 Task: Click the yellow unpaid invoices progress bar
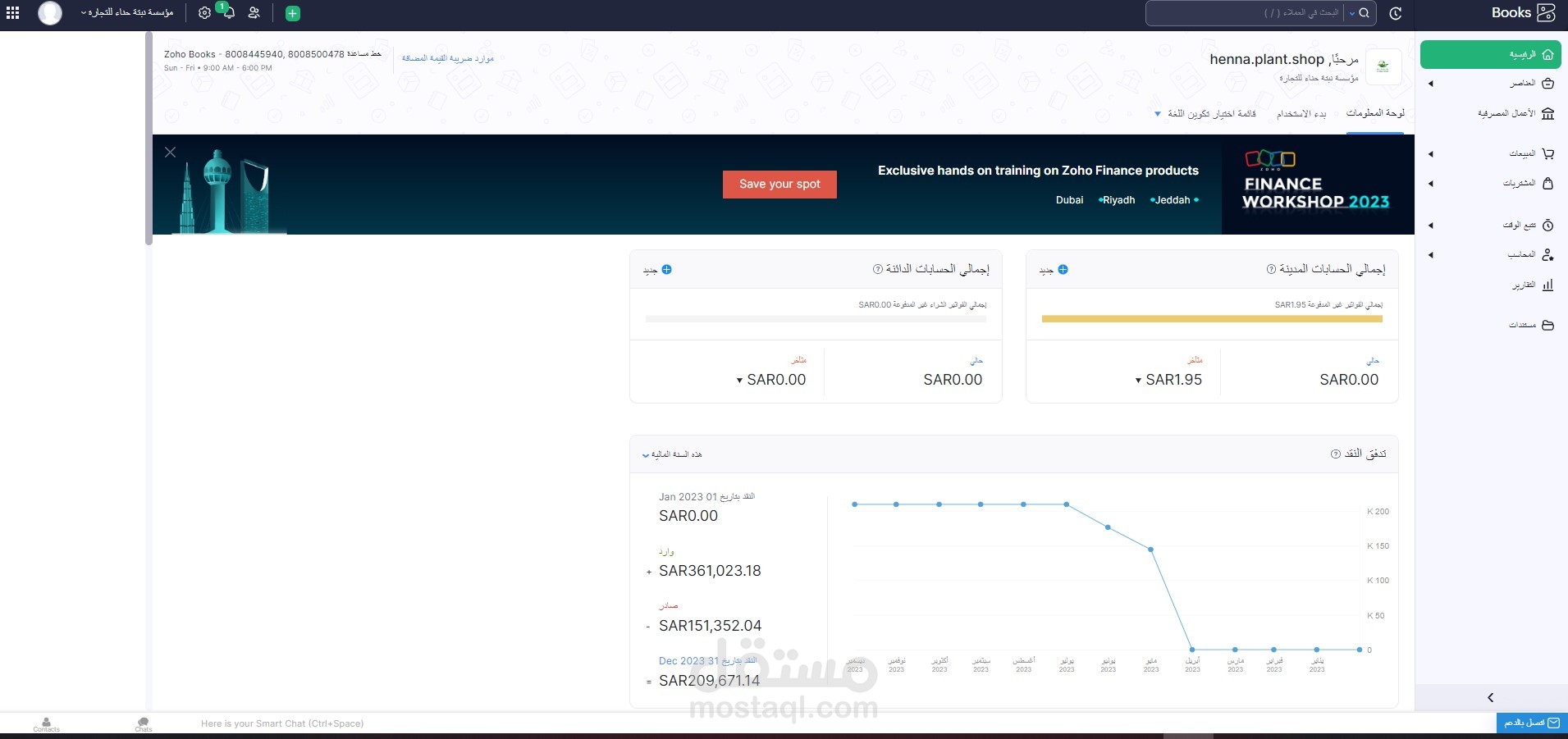coord(1212,319)
